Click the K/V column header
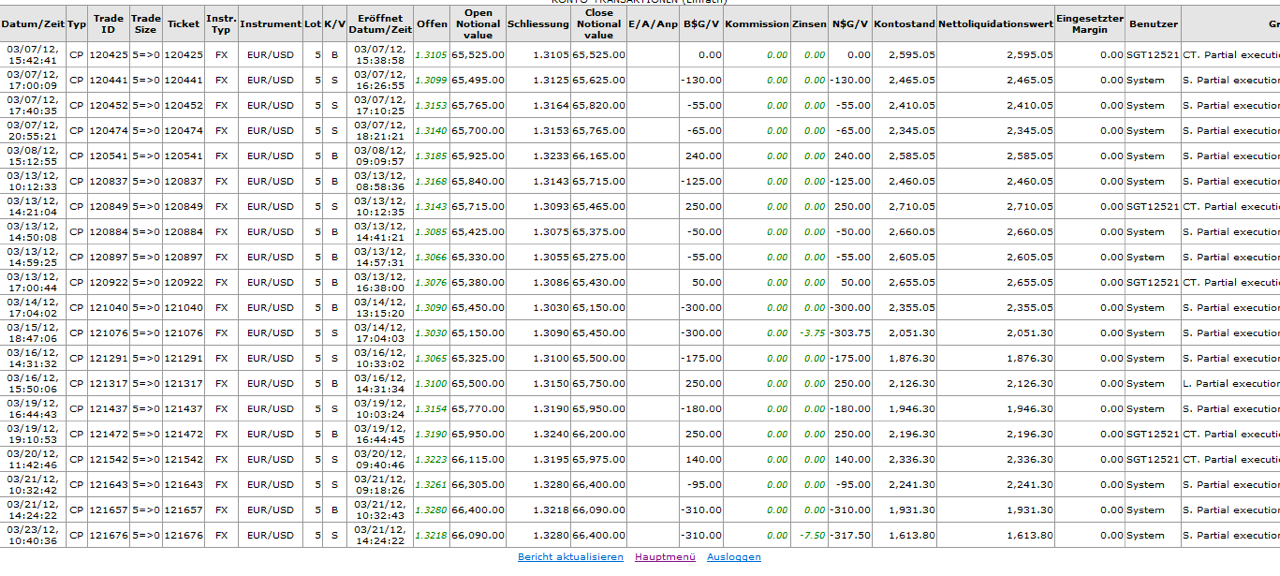Viewport: 1280px width, 576px height. (x=334, y=24)
